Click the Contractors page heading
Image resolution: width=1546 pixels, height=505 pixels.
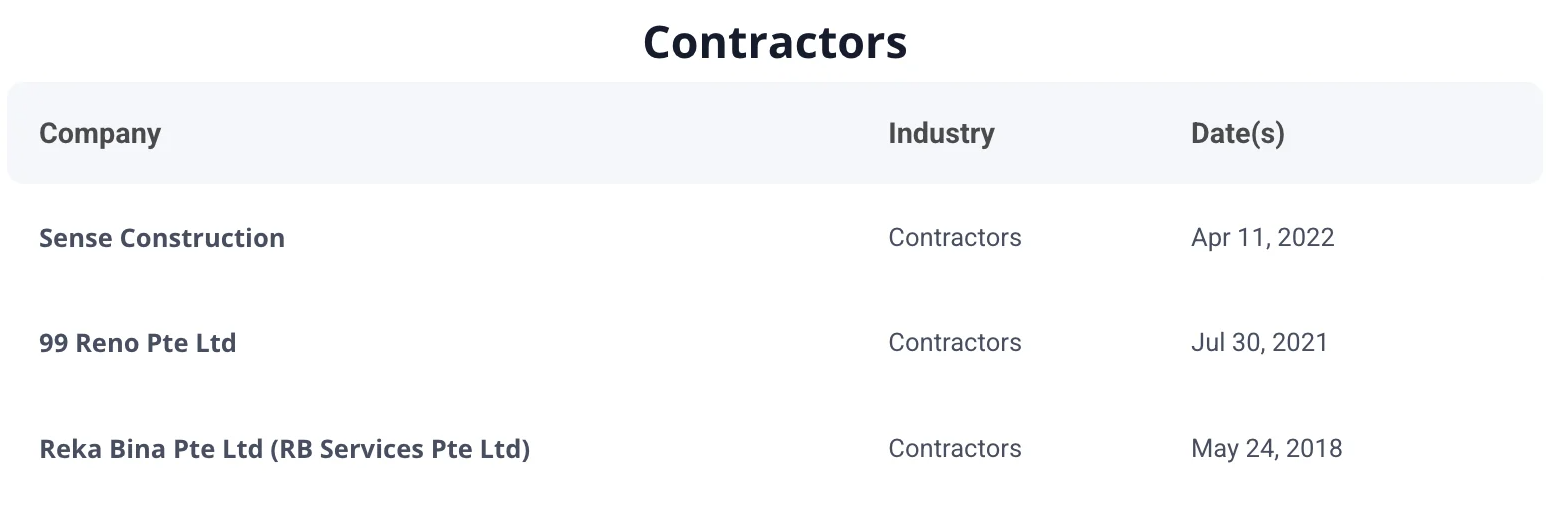click(775, 42)
